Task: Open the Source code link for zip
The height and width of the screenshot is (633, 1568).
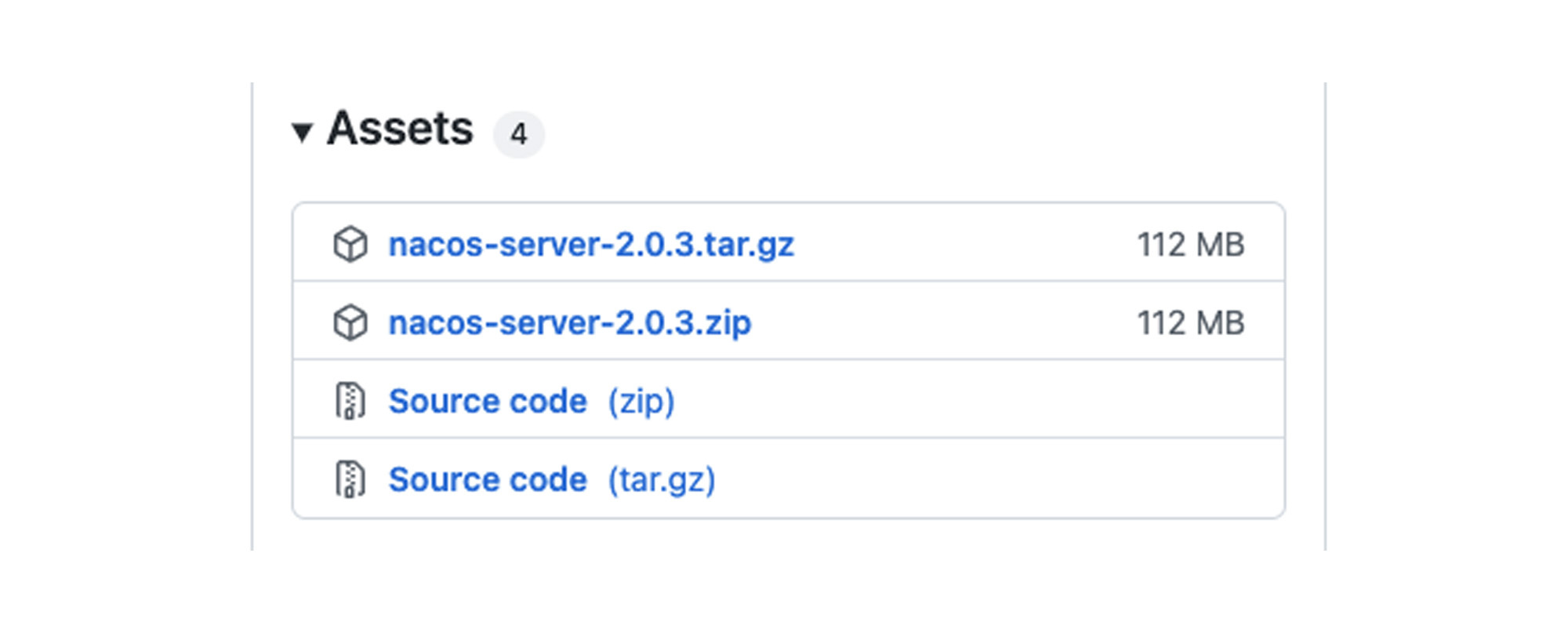Action: pyautogui.click(x=488, y=401)
